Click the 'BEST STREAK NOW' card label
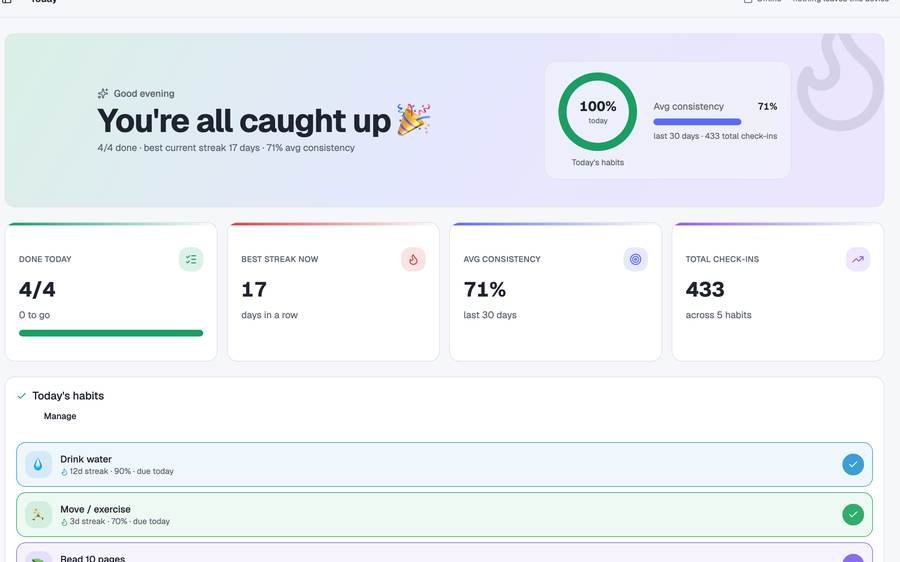This screenshot has width=900, height=562. (280, 259)
